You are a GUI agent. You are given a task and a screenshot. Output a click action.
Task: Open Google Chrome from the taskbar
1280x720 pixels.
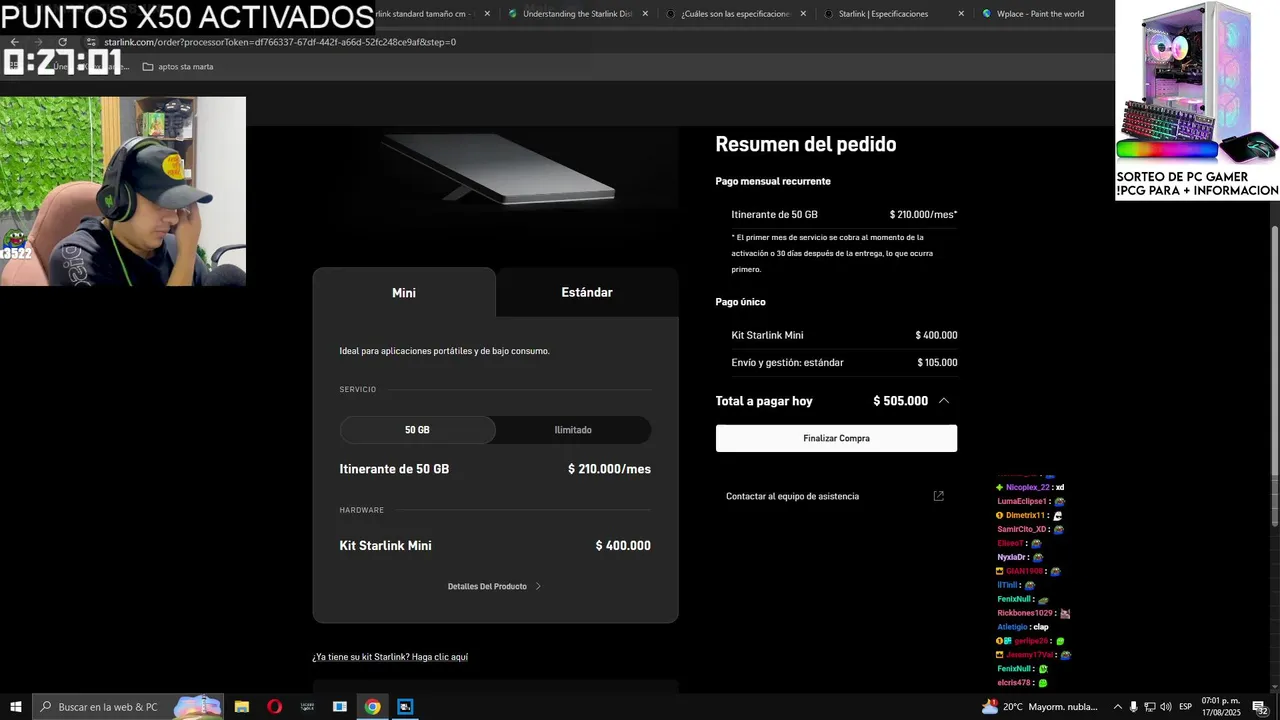(x=372, y=707)
